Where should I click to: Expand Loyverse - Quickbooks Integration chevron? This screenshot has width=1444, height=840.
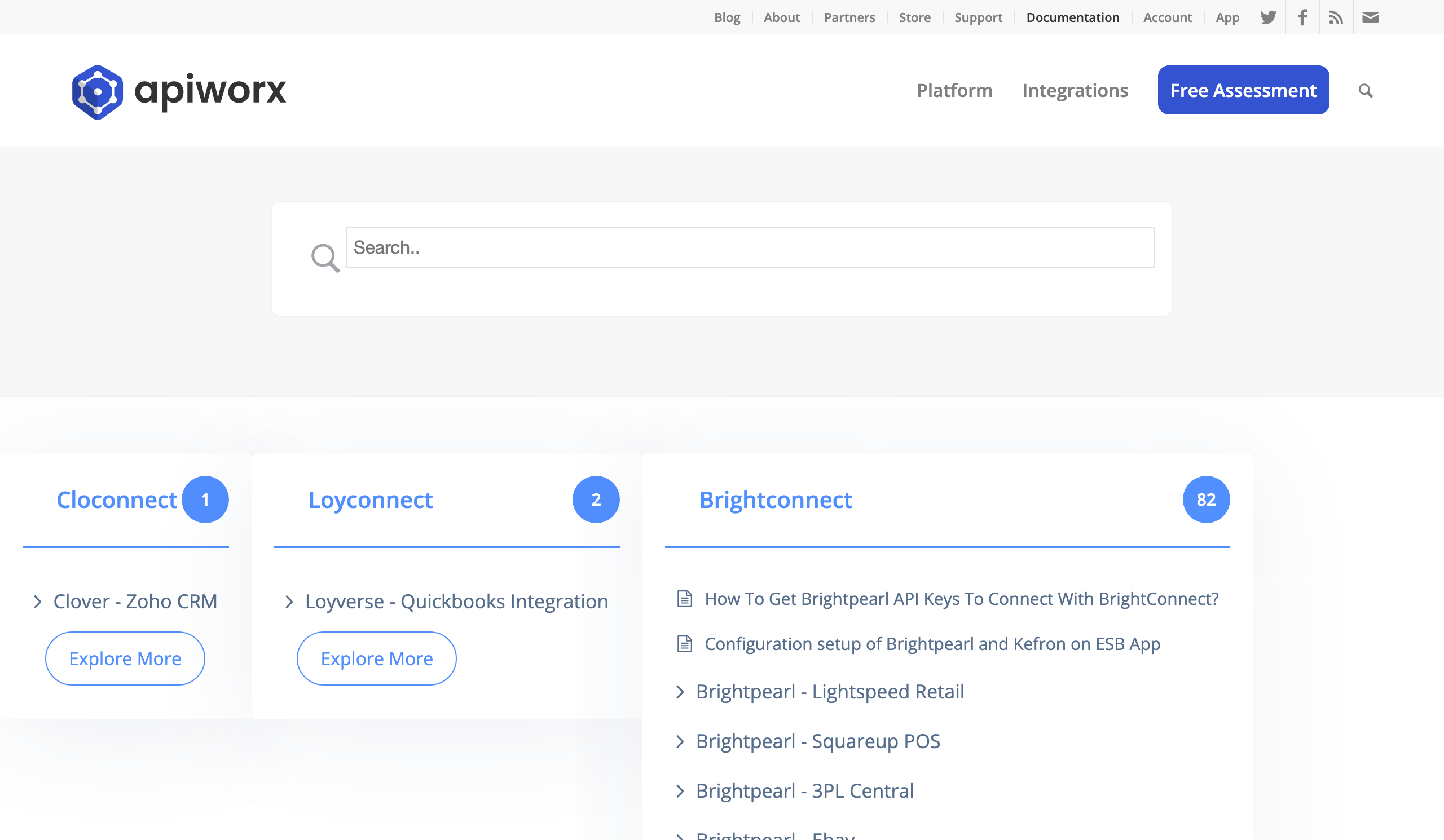point(289,602)
